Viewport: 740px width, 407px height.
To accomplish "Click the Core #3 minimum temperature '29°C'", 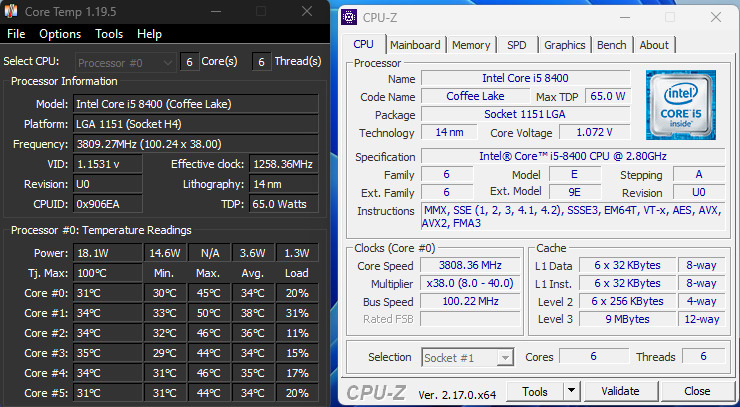I will pyautogui.click(x=165, y=353).
